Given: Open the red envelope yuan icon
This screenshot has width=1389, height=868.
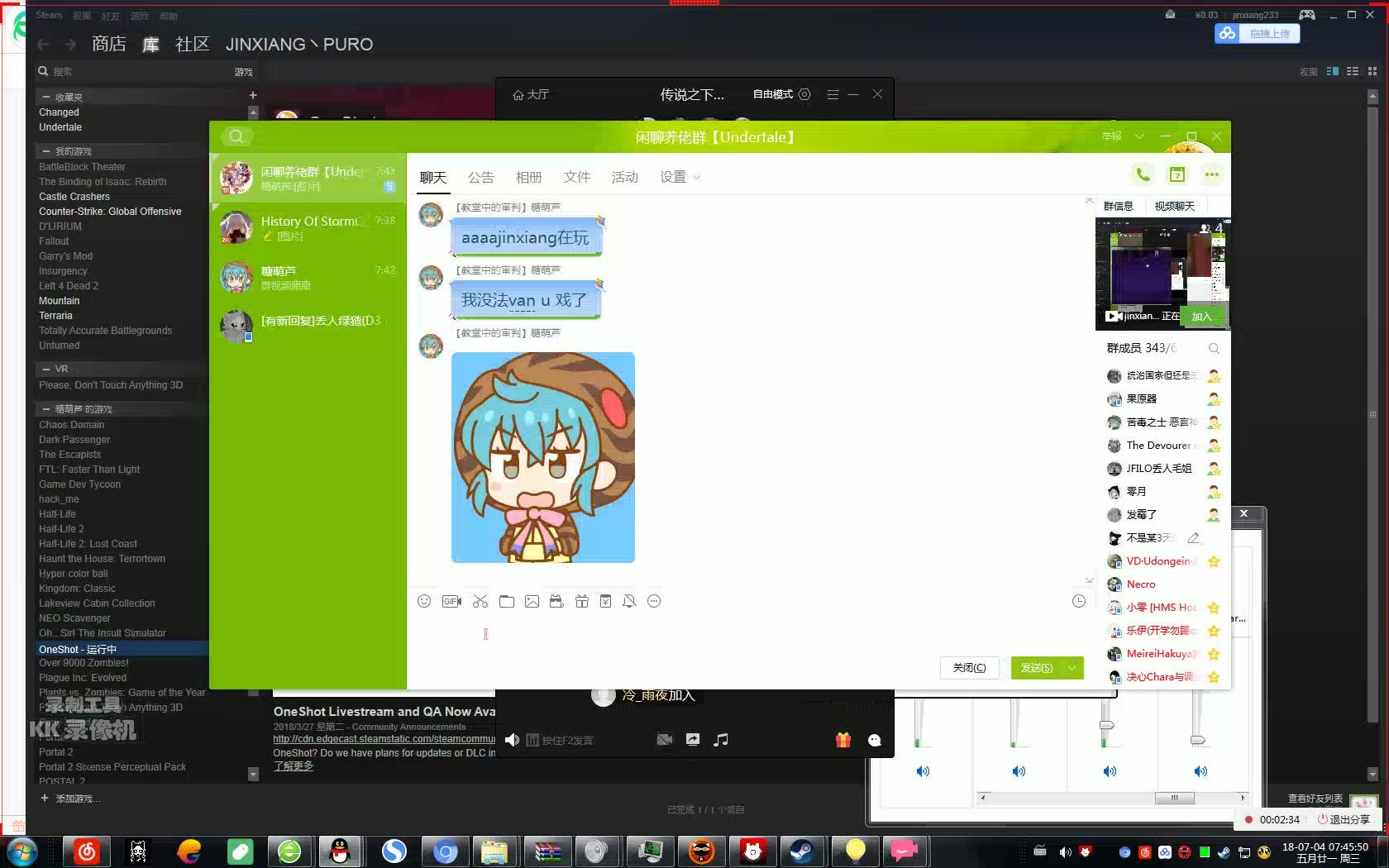Looking at the screenshot, I should pos(606,601).
